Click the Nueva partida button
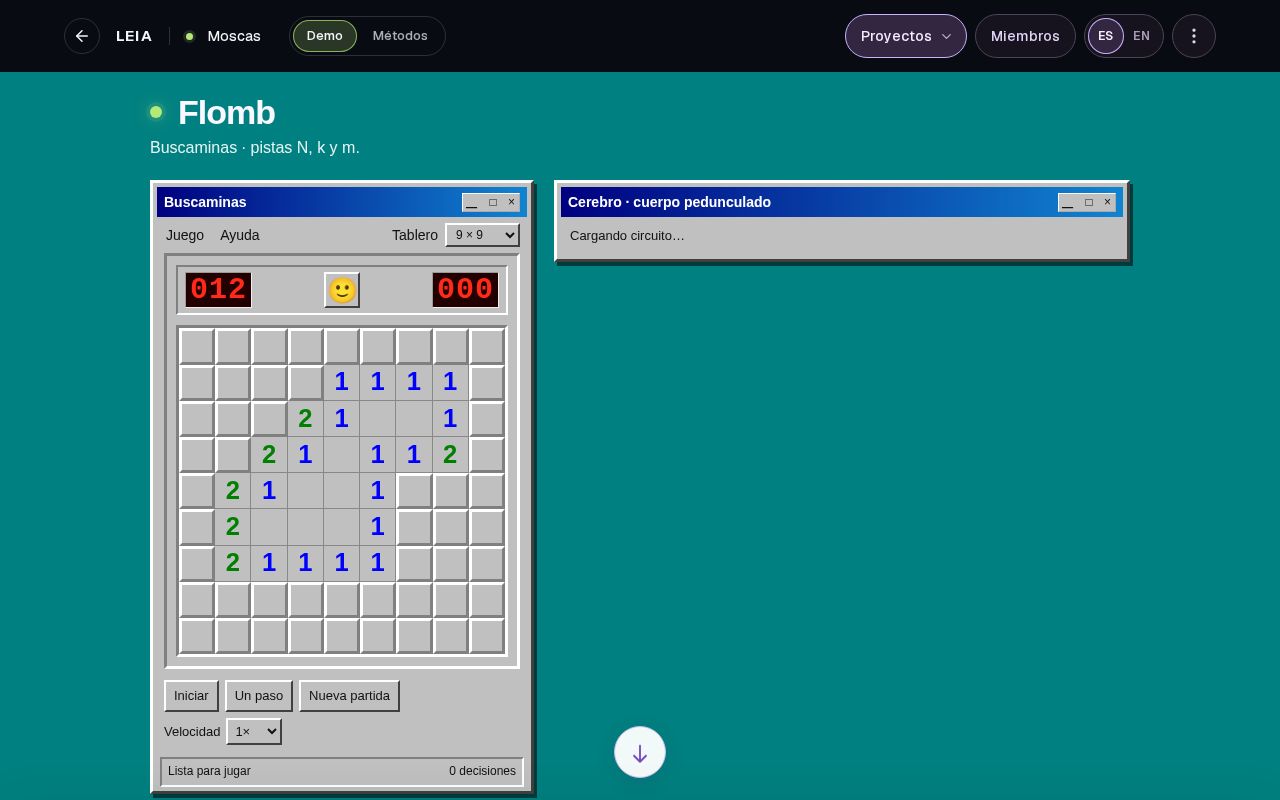This screenshot has height=800, width=1280. pyautogui.click(x=349, y=696)
